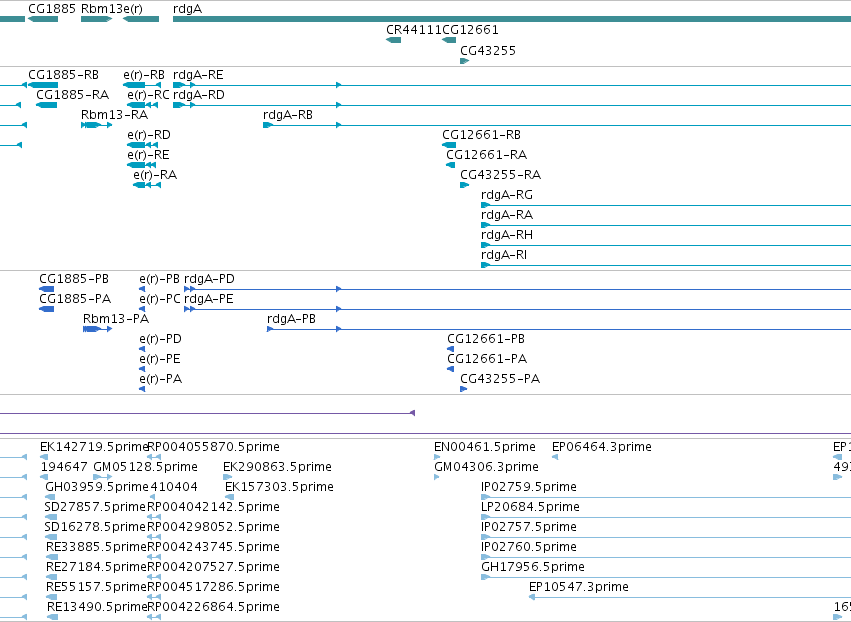Image resolution: width=851 pixels, height=622 pixels.
Task: Click the SD27857.5prime EST label
Action: coord(95,507)
